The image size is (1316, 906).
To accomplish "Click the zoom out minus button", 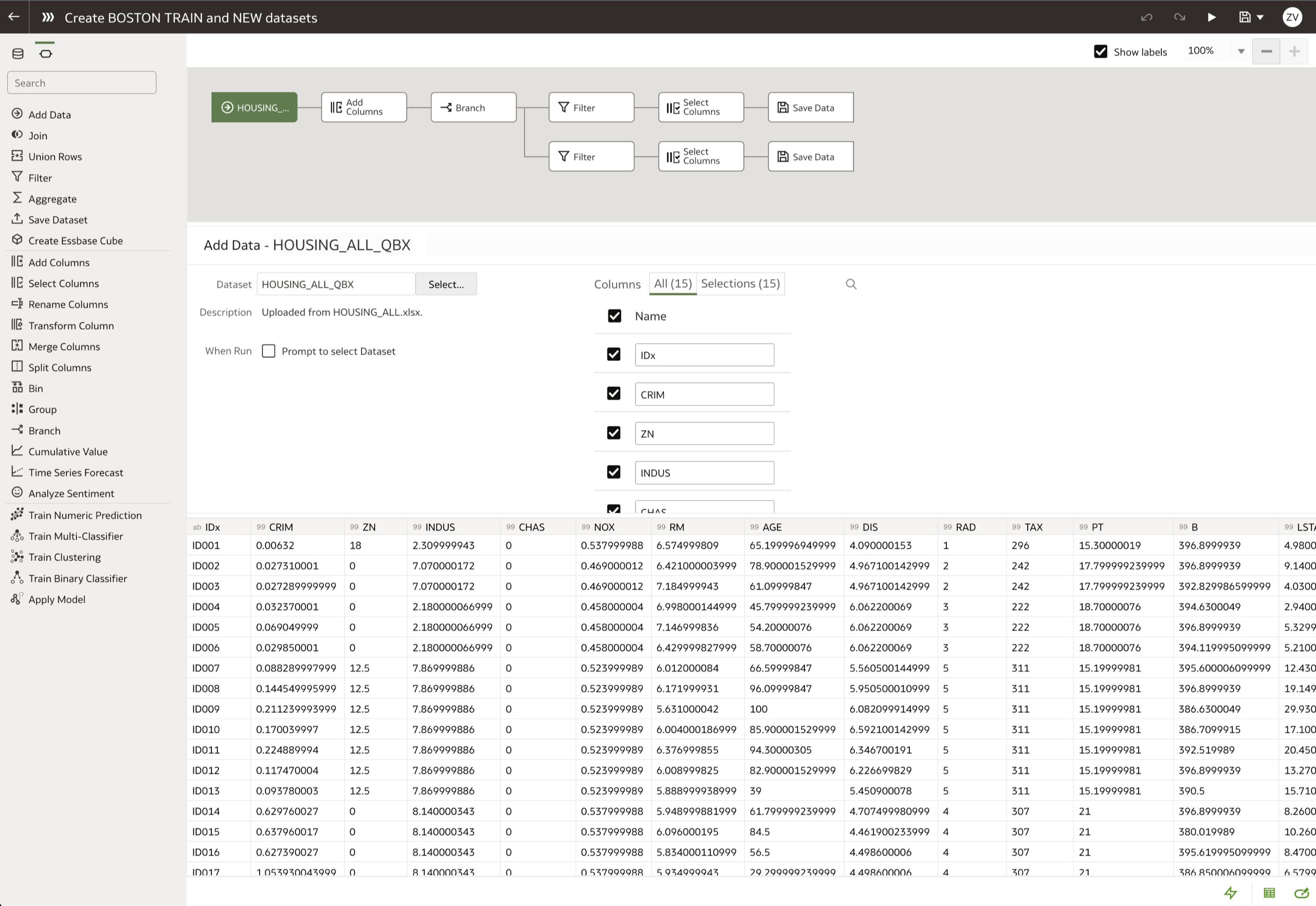I will 1266,52.
